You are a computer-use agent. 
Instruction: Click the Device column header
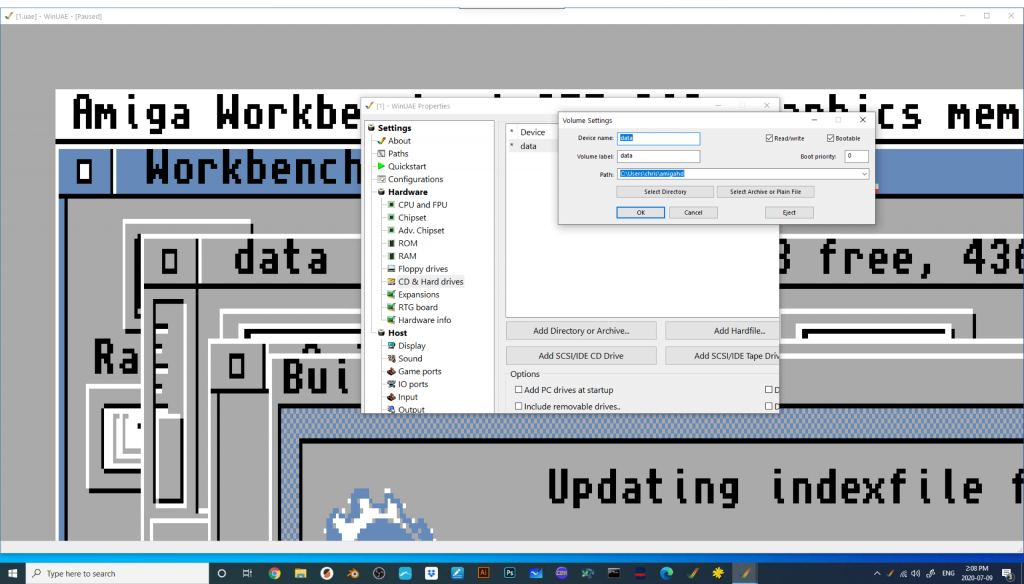point(532,132)
